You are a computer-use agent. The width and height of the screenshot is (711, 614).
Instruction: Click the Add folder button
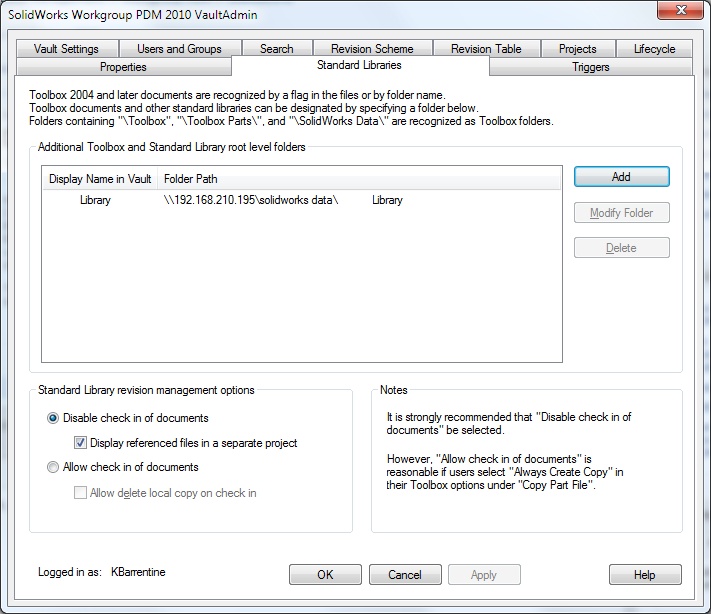622,176
